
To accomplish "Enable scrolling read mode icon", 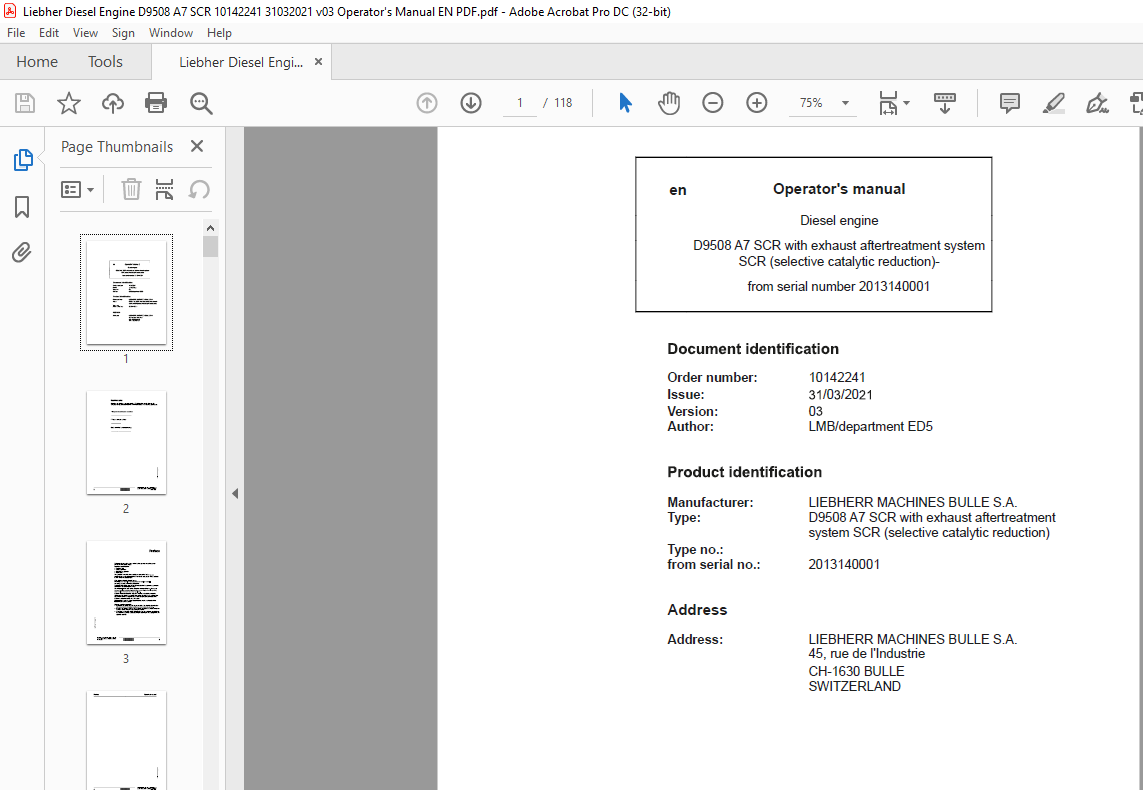I will (x=945, y=103).
